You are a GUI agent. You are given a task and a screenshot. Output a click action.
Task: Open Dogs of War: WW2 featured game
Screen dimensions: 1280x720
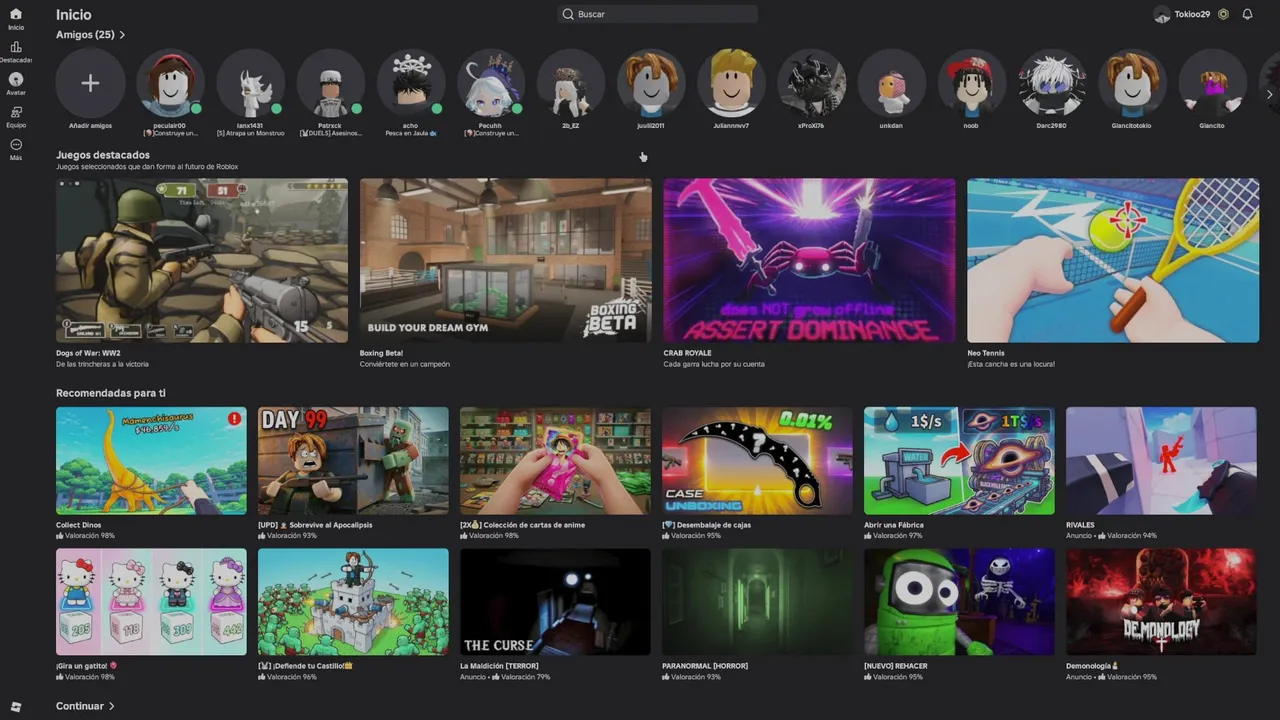(x=202, y=260)
